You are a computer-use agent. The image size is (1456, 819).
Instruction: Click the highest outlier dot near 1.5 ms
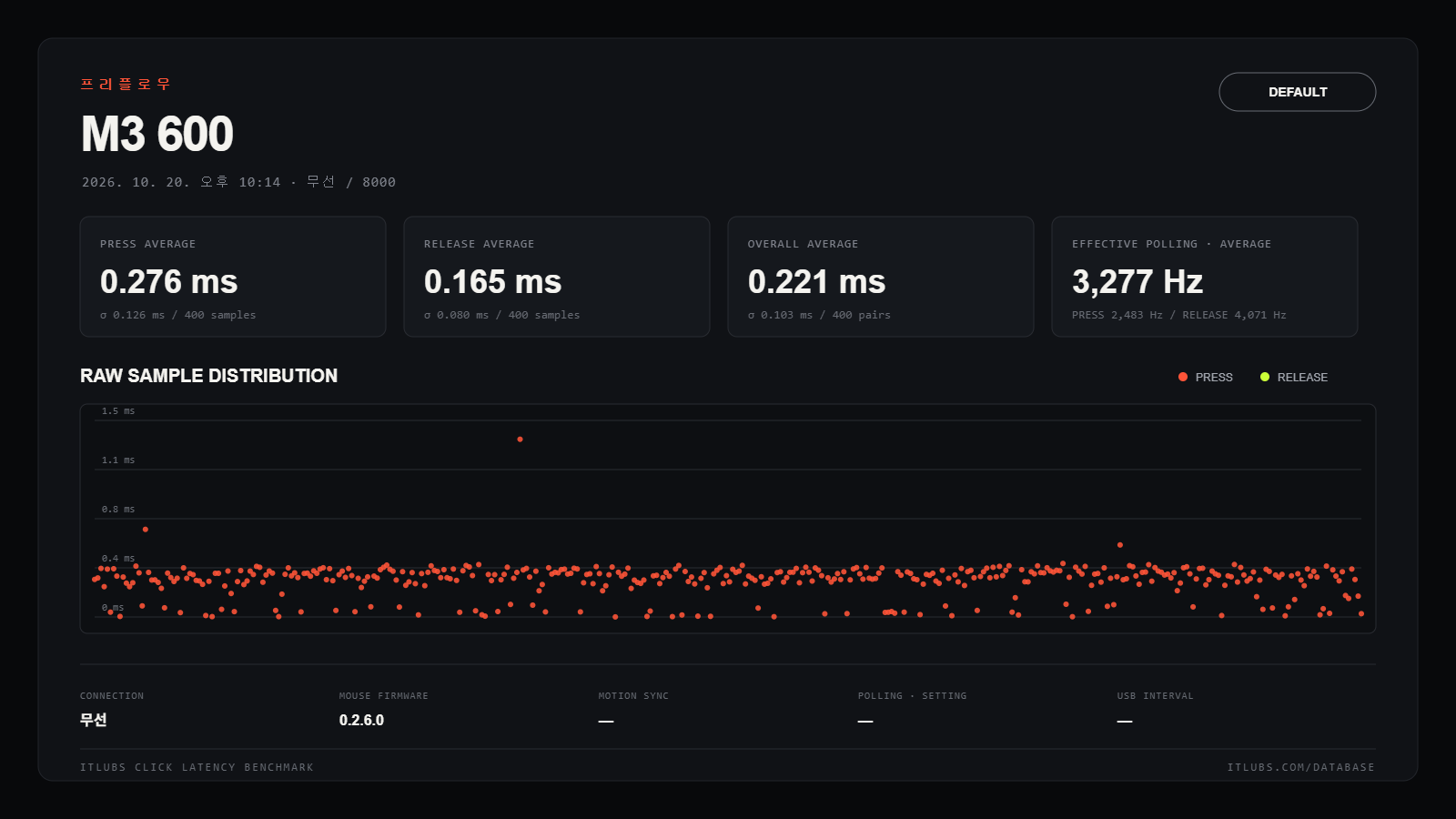[520, 440]
